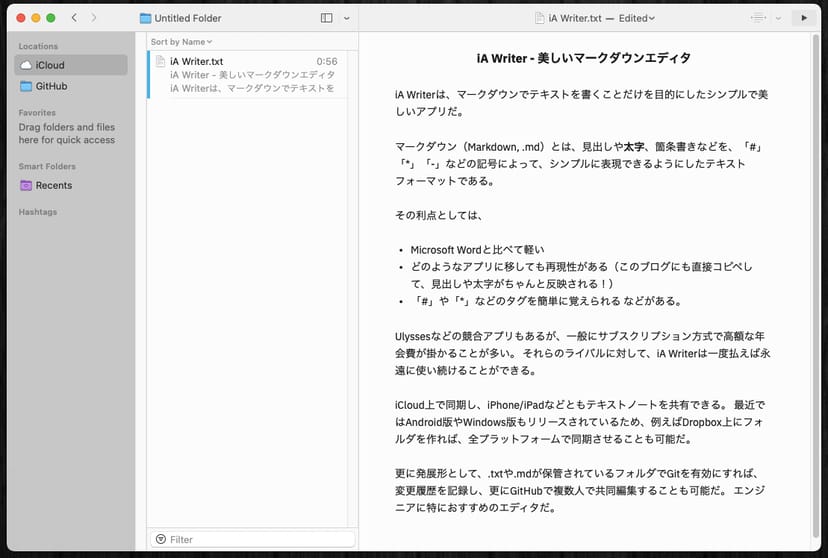Click the document icon in title bar

click(x=540, y=18)
